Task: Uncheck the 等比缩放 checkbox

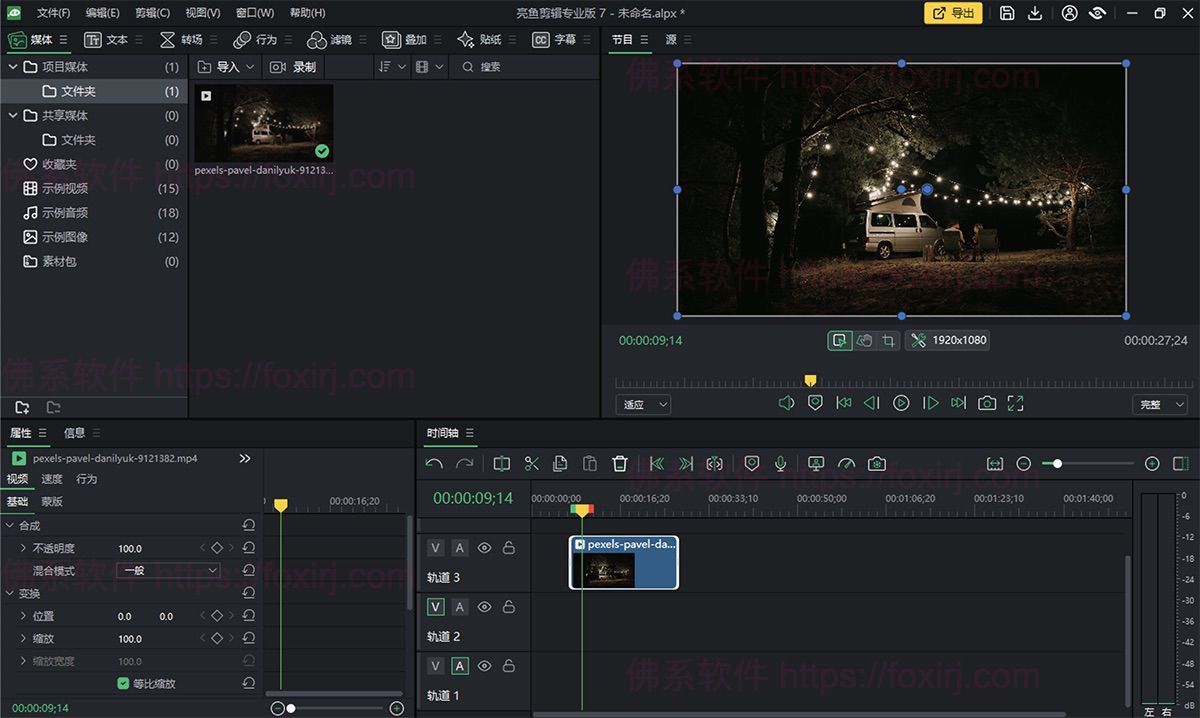Action: tap(121, 683)
